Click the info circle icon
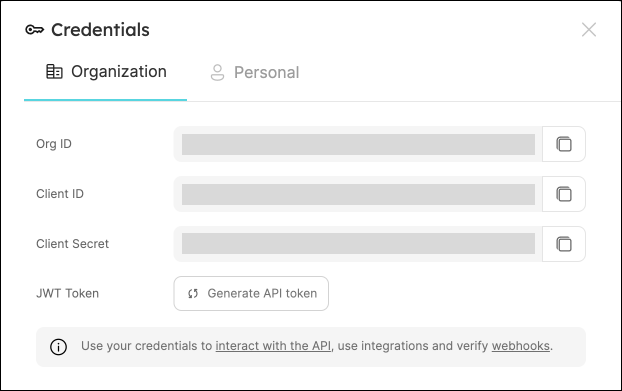Image resolution: width=622 pixels, height=391 pixels. [x=58, y=347]
